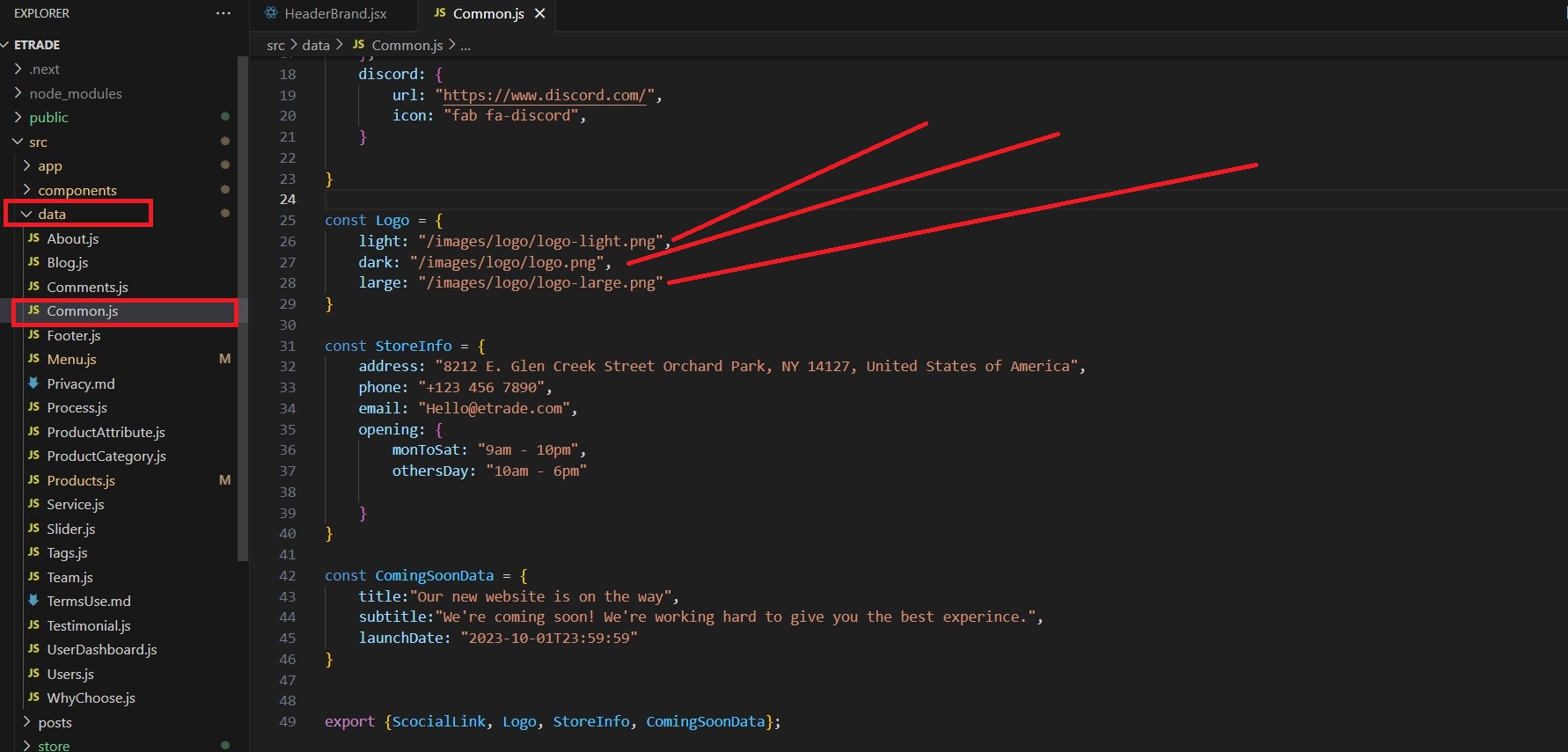Click the Common.js breadcrumb segment
This screenshot has height=752, width=1568.
tap(407, 45)
